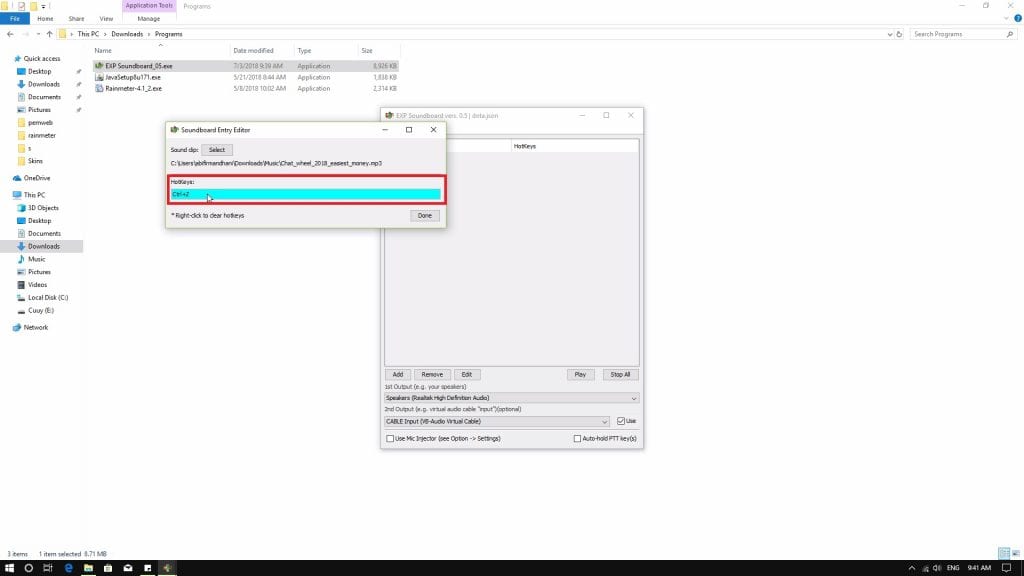The height and width of the screenshot is (576, 1024).
Task: Open Quick access in navigation pane
Action: 41,59
